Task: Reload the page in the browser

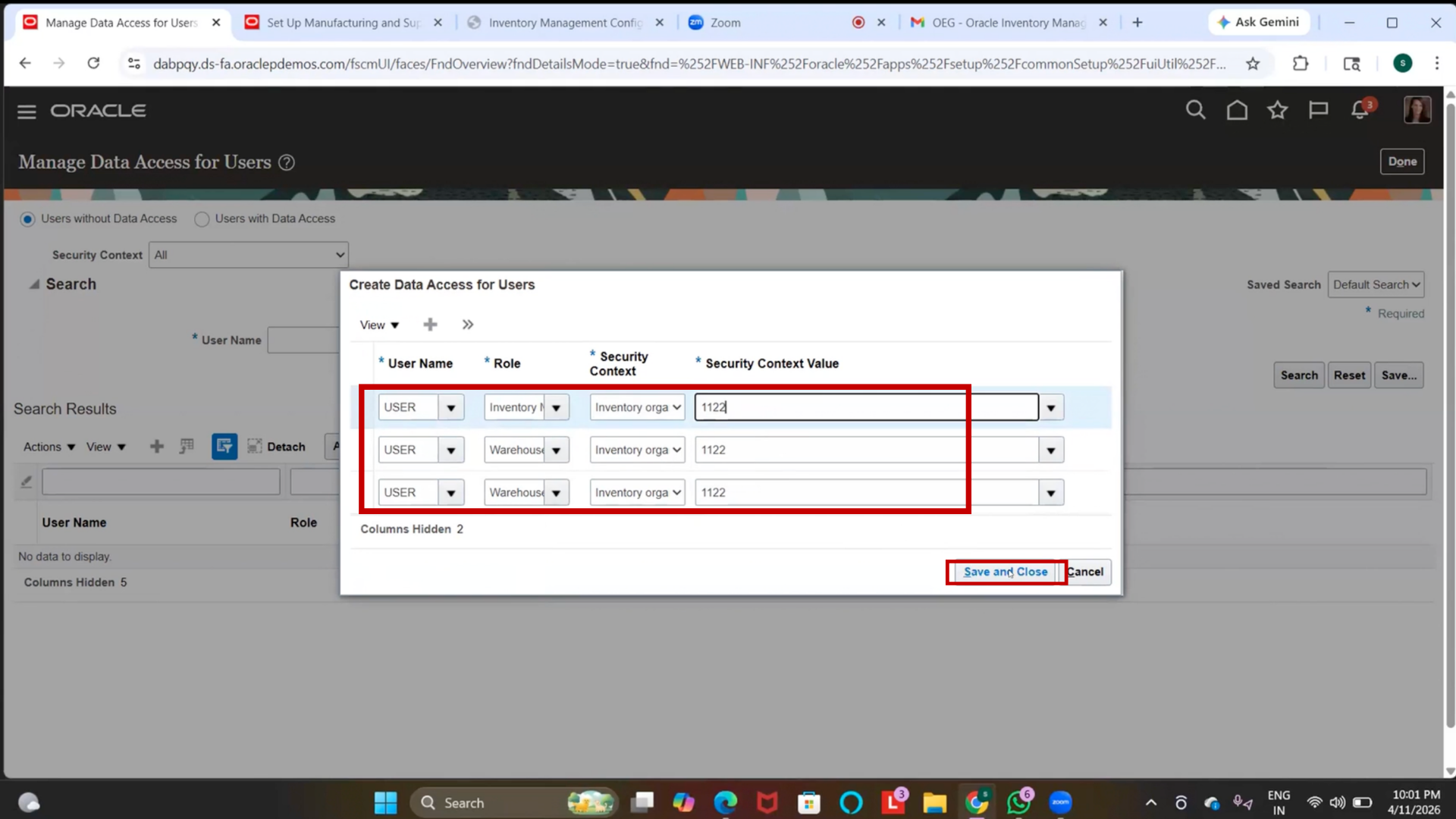Action: click(93, 63)
